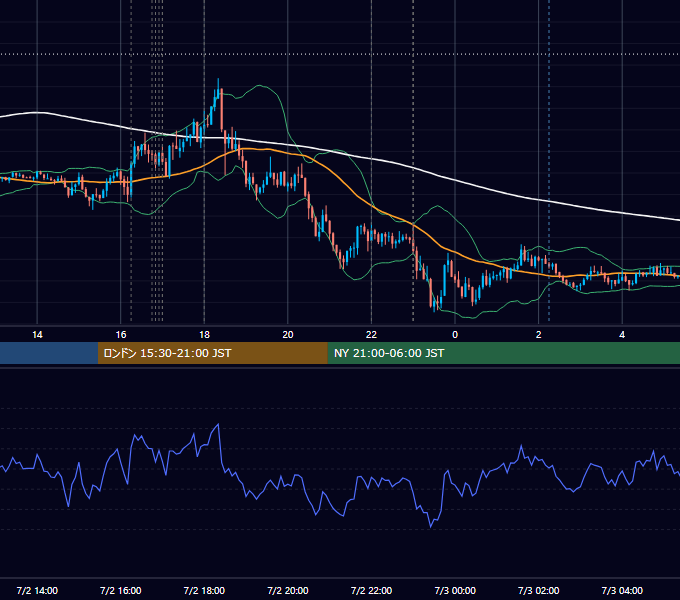Click the 20 hour label on price chart axis

coord(288,335)
